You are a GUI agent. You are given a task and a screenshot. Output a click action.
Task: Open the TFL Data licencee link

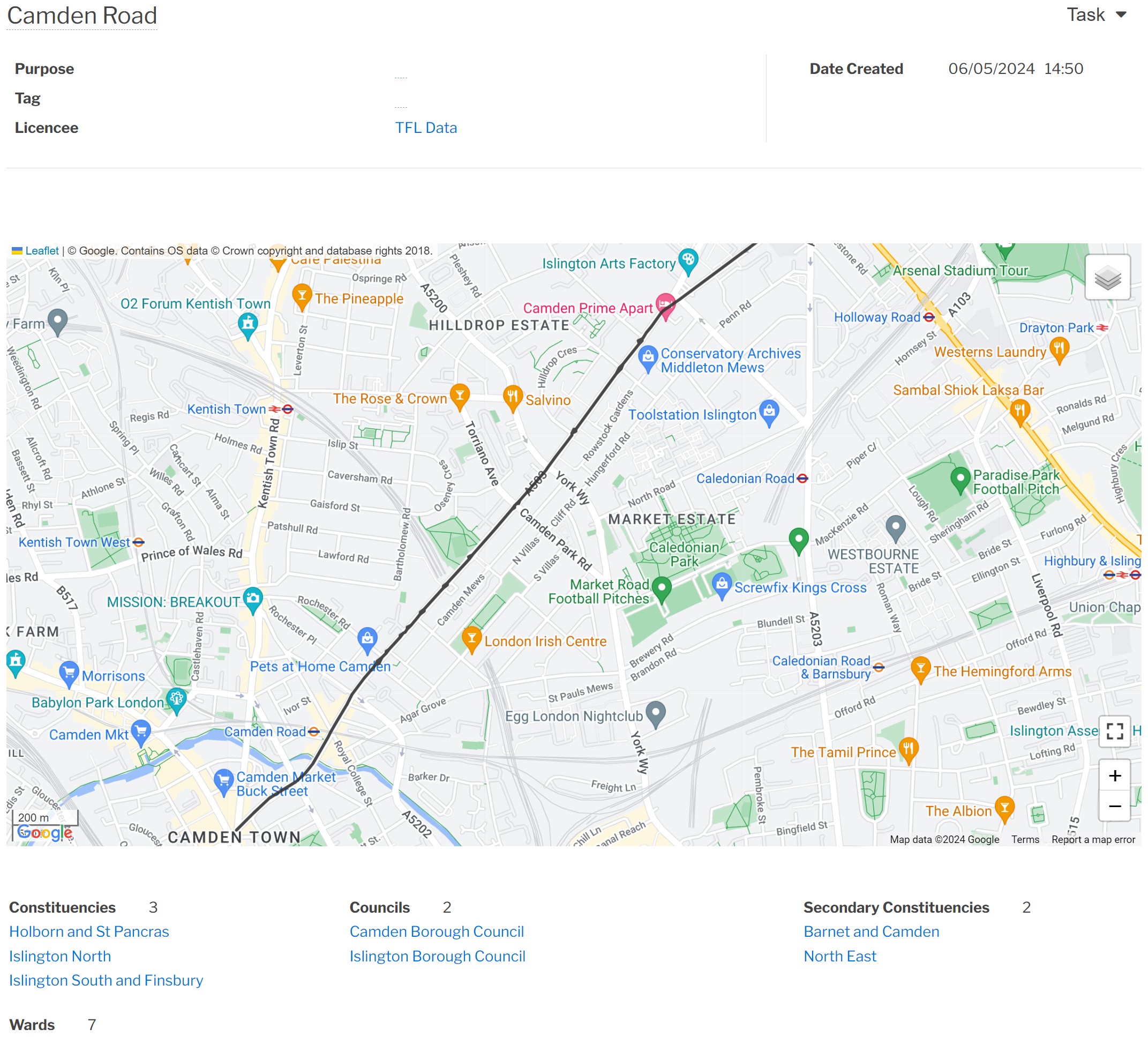[426, 128]
